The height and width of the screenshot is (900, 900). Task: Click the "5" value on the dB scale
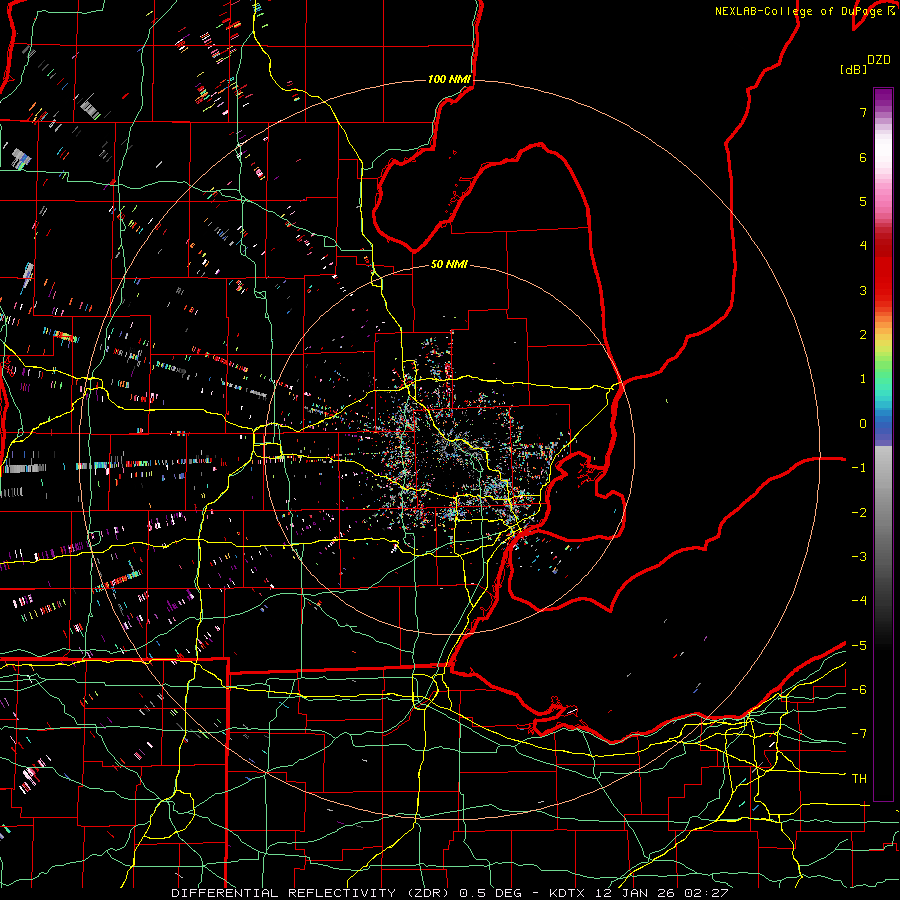coord(863,201)
